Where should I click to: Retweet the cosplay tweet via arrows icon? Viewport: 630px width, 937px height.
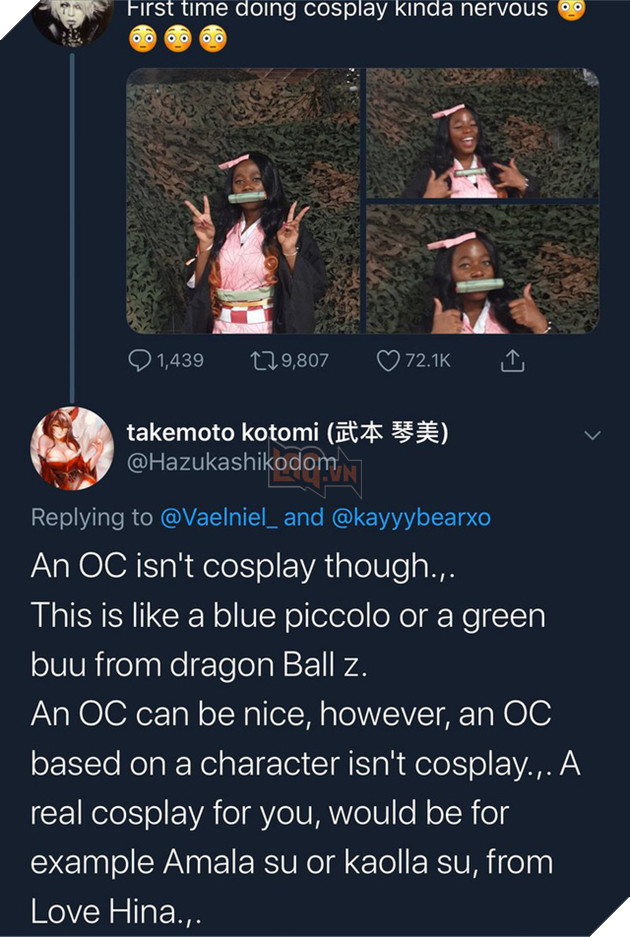pyautogui.click(x=265, y=360)
